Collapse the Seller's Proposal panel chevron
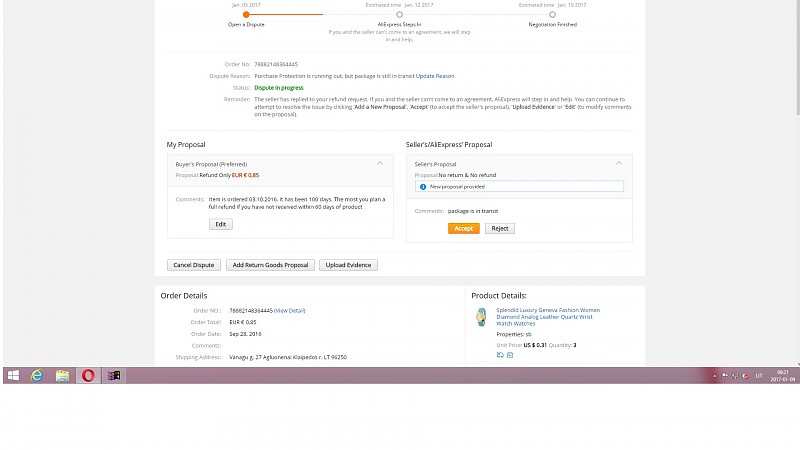Image resolution: width=800 pixels, height=450 pixels. (619, 163)
